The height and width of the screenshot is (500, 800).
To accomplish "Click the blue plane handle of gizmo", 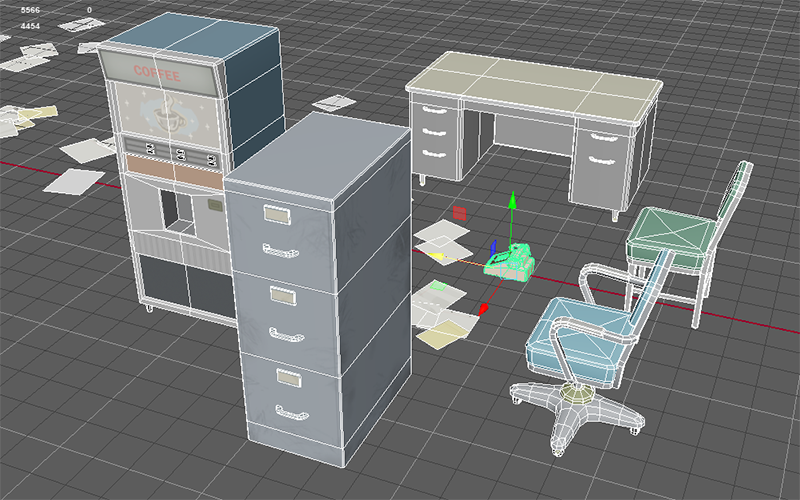I will pos(493,248).
